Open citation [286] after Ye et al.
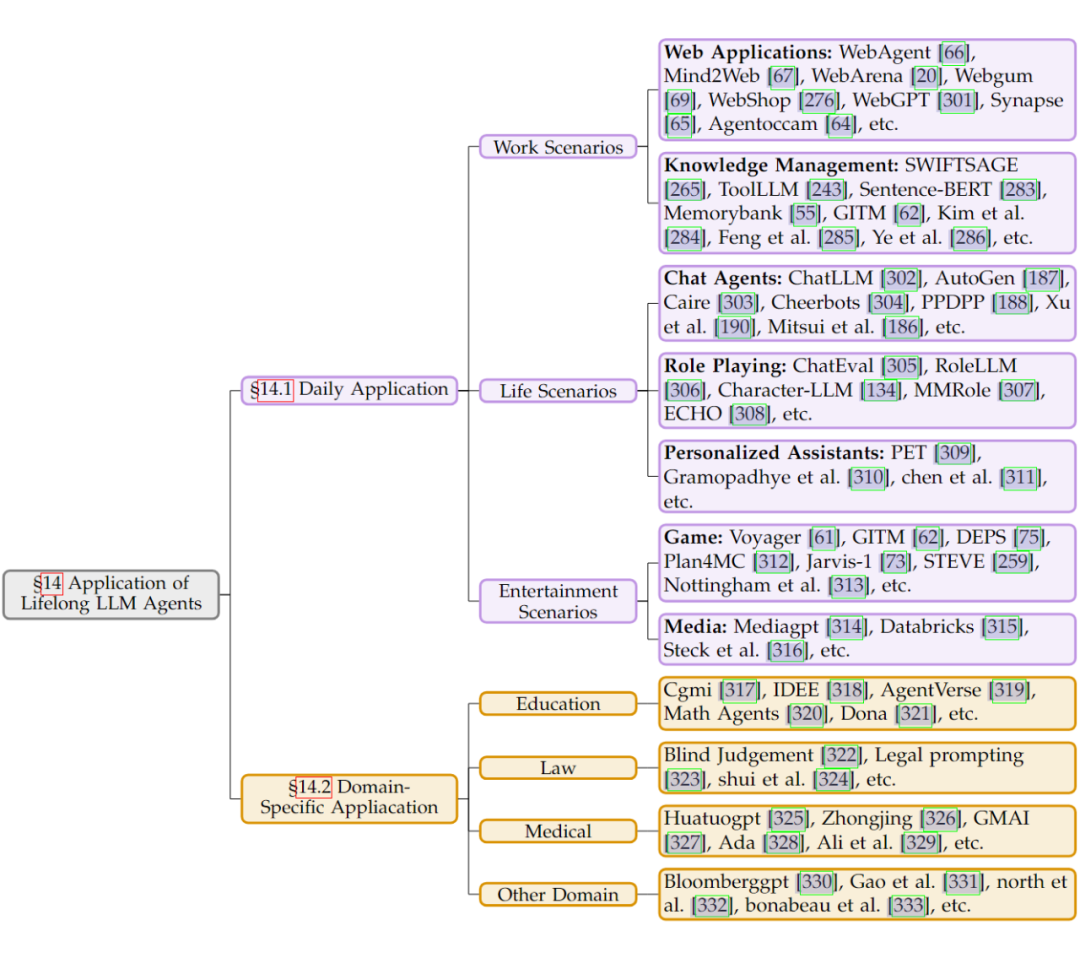 (x=971, y=238)
